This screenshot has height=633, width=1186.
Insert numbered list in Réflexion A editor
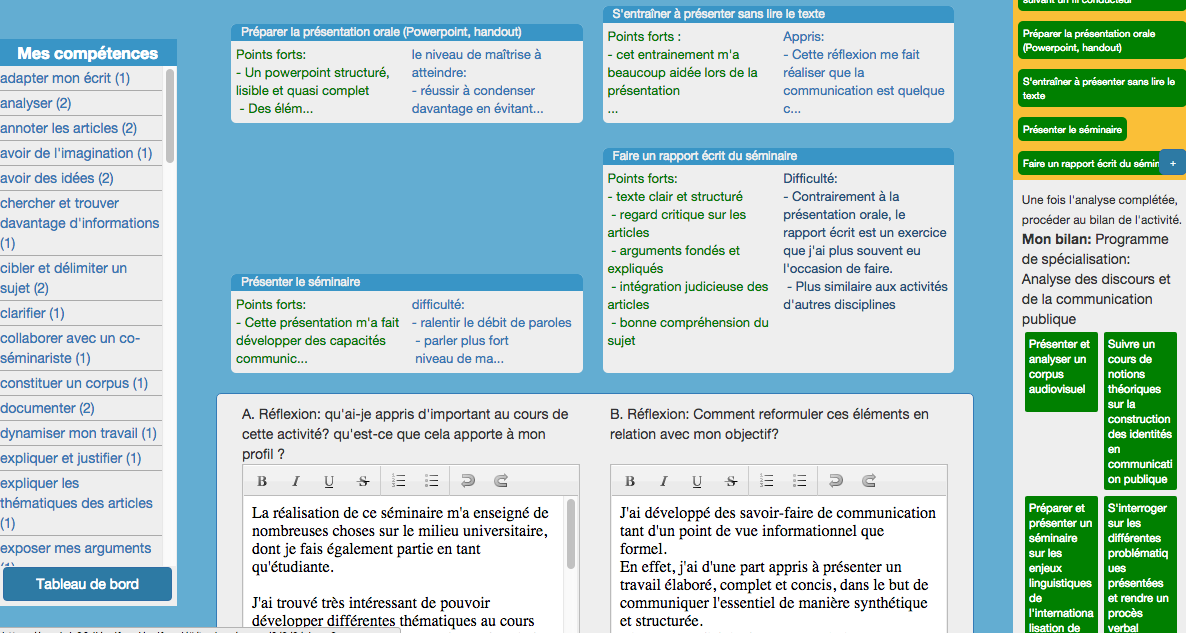pos(398,481)
